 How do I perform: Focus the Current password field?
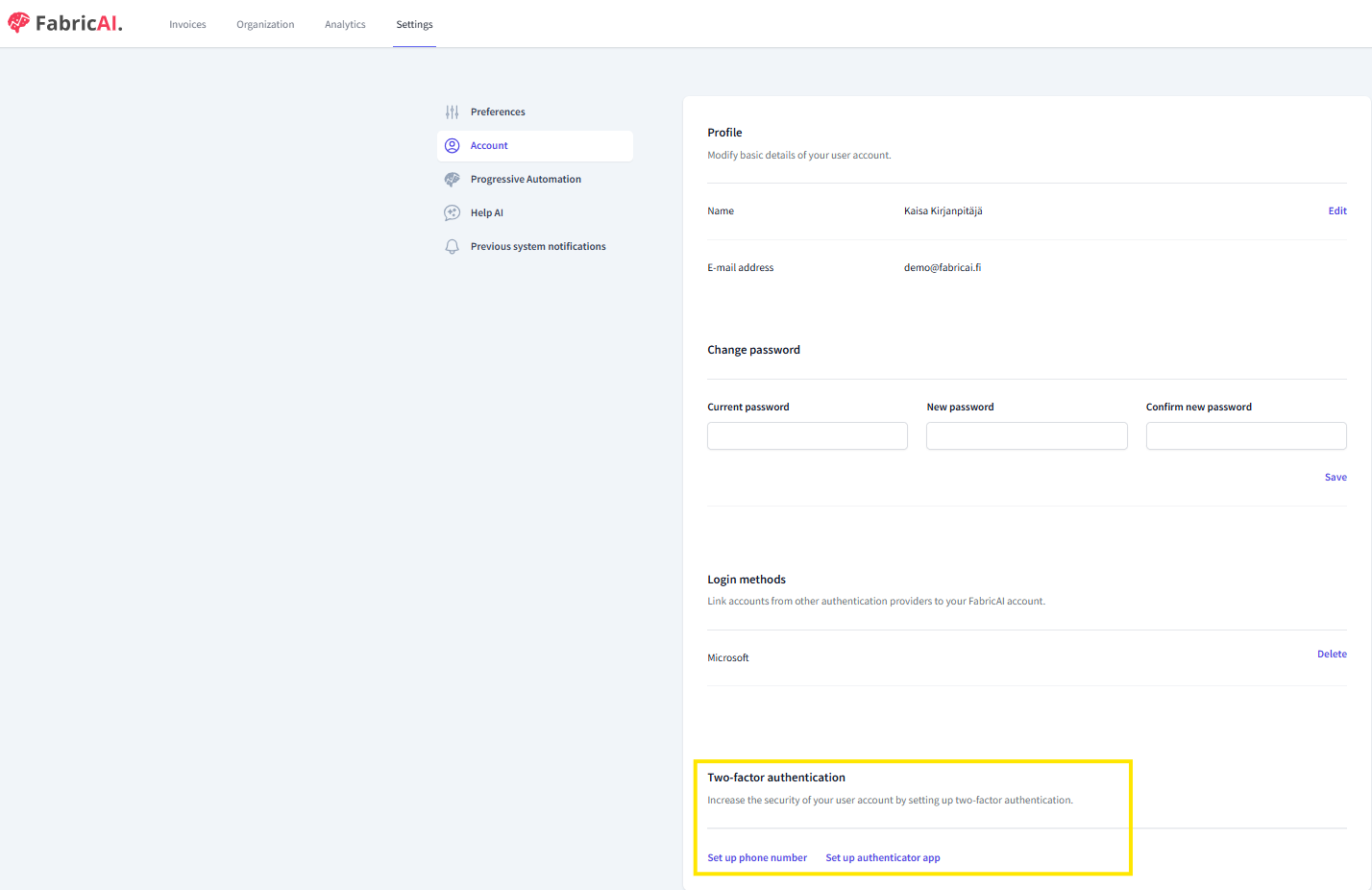[x=807, y=436]
